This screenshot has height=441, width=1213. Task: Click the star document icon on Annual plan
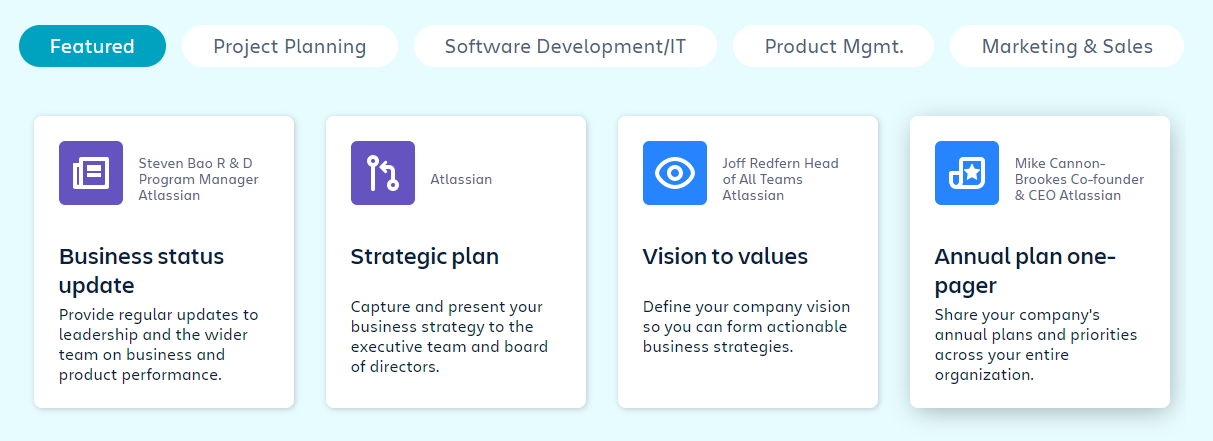click(x=967, y=173)
